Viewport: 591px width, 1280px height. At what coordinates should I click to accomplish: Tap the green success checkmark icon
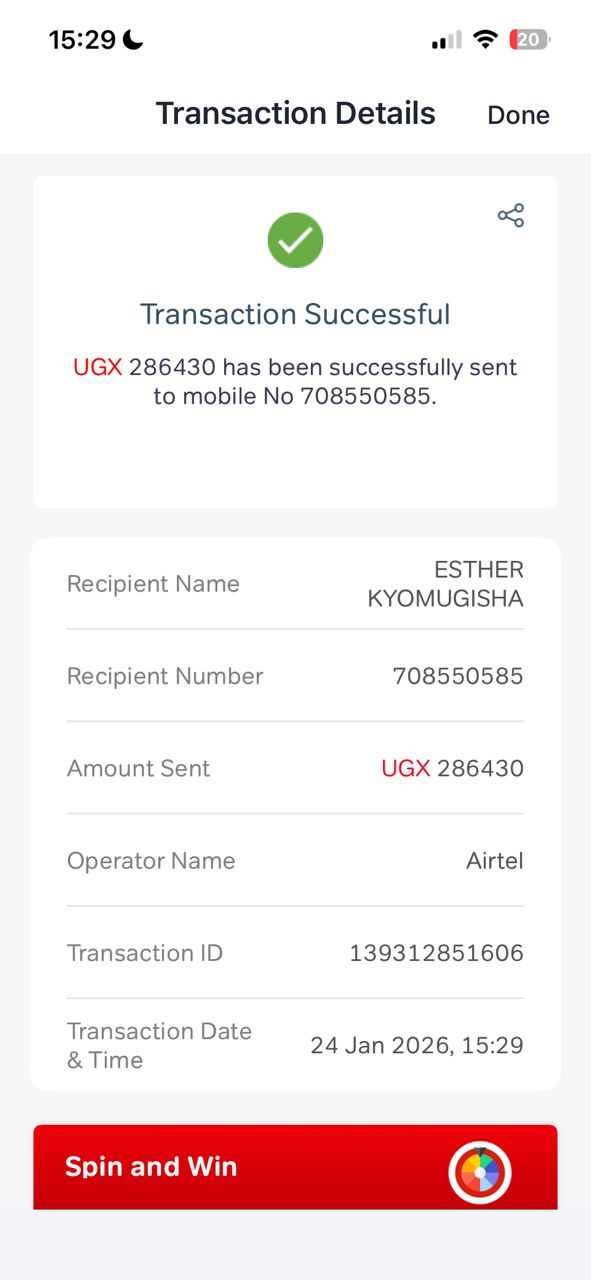[x=295, y=240]
